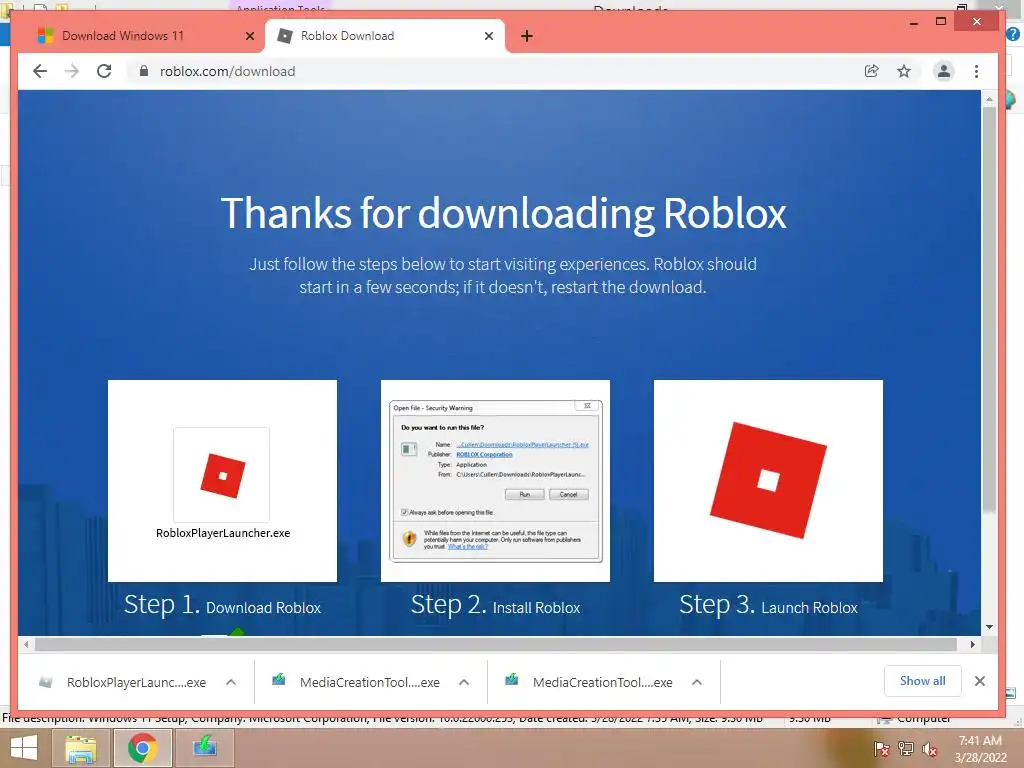Select the Roblox Download tab

pyautogui.click(x=385, y=36)
